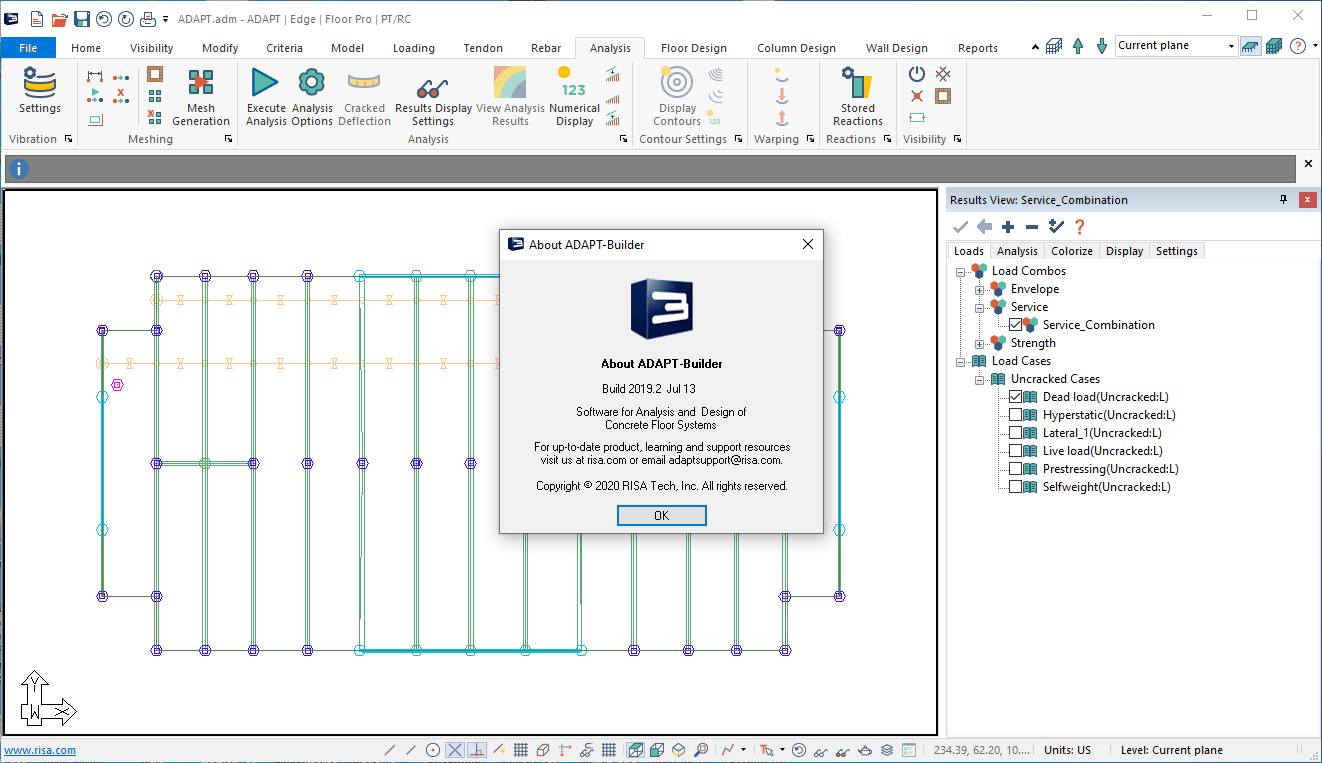Open the www.risa.com link

point(40,750)
